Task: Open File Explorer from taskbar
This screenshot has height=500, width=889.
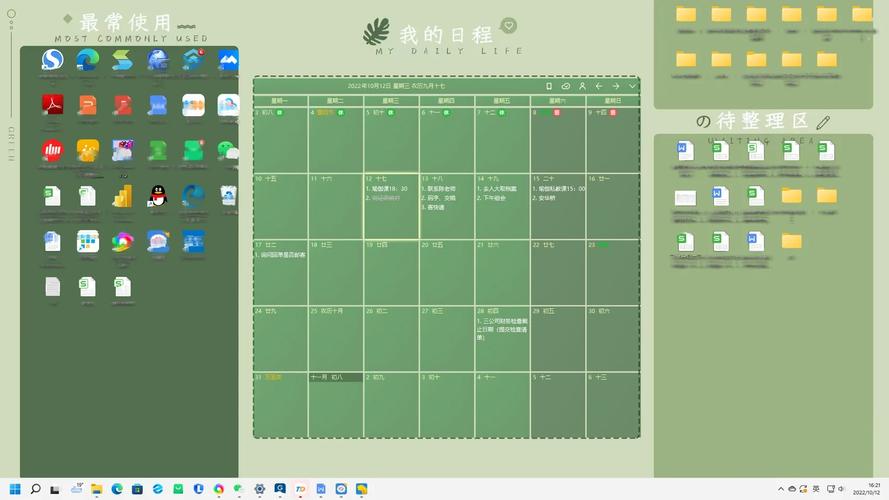Action: [96, 489]
